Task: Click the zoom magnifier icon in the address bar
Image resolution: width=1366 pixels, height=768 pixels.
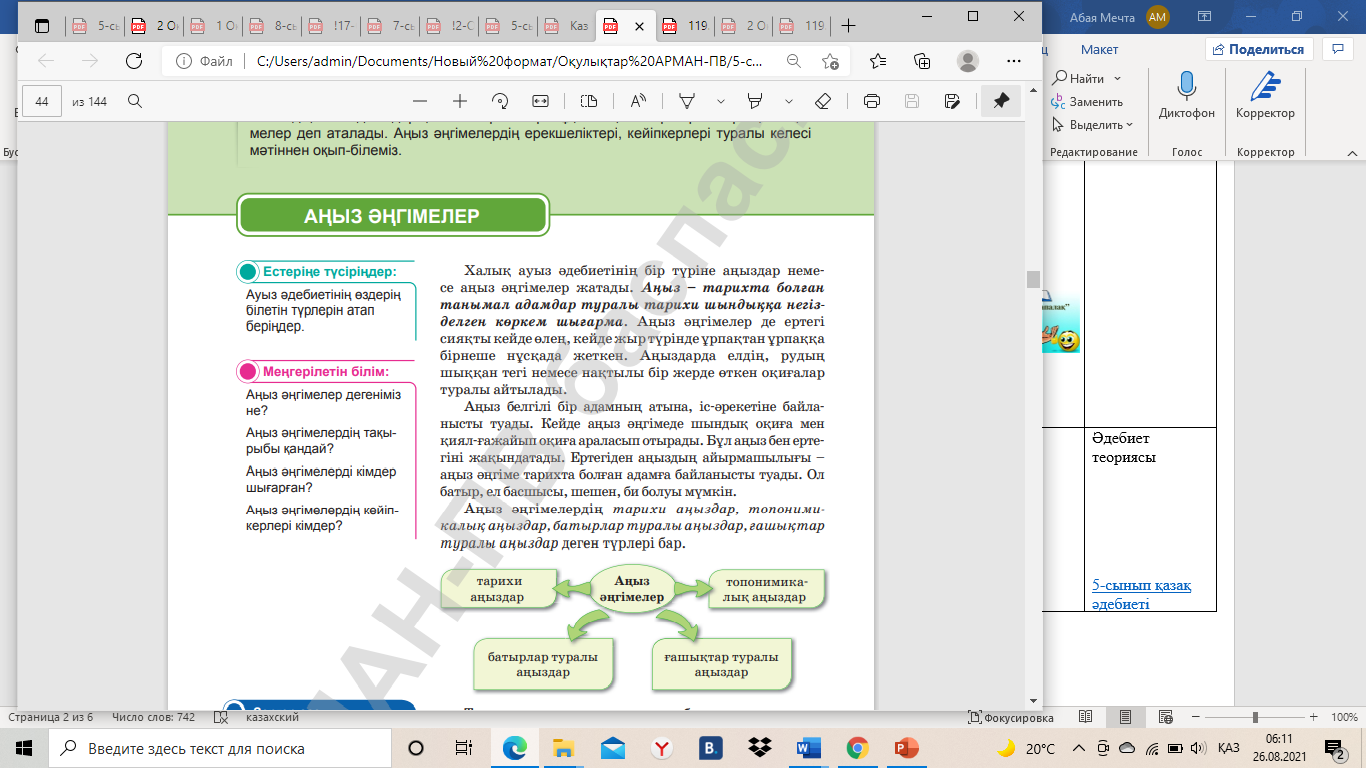Action: click(794, 61)
